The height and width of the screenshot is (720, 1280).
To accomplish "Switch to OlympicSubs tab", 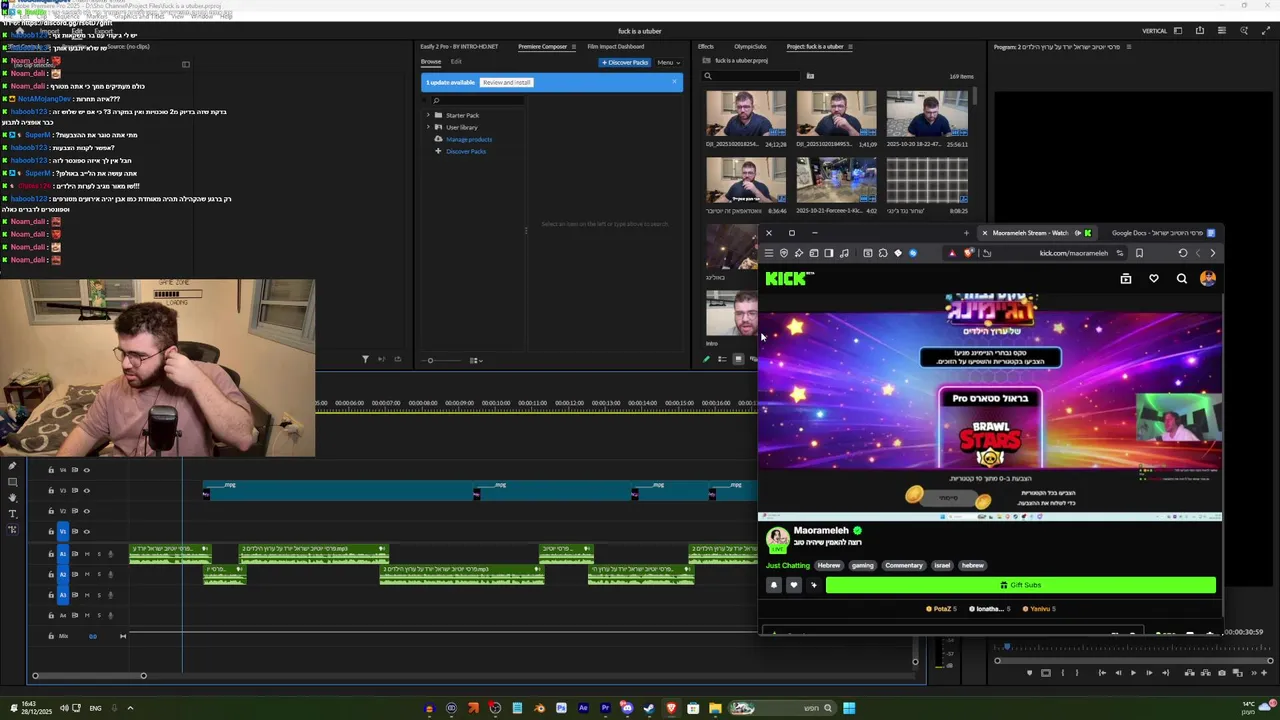I will tap(750, 47).
